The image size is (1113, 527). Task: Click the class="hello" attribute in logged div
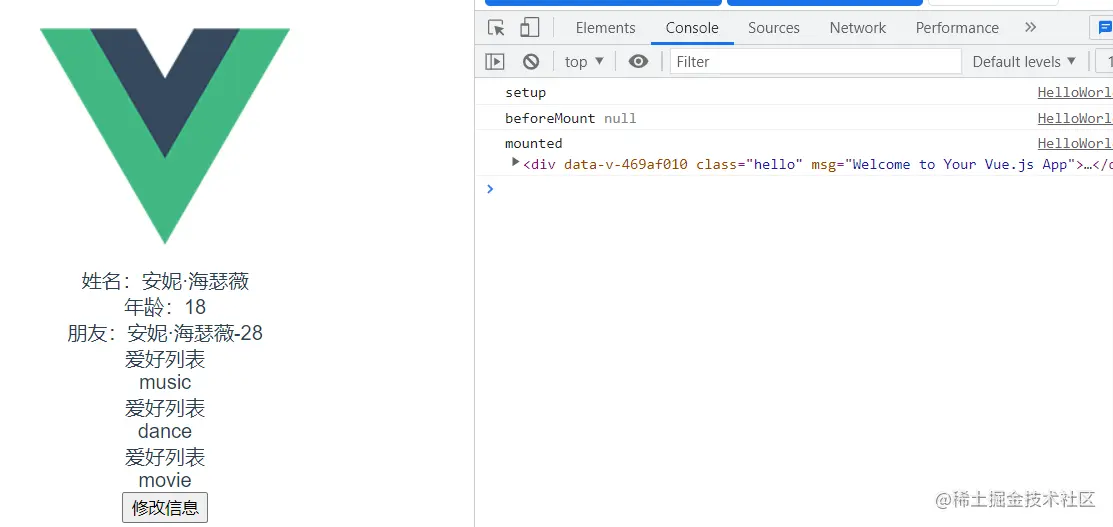pyautogui.click(x=750, y=164)
